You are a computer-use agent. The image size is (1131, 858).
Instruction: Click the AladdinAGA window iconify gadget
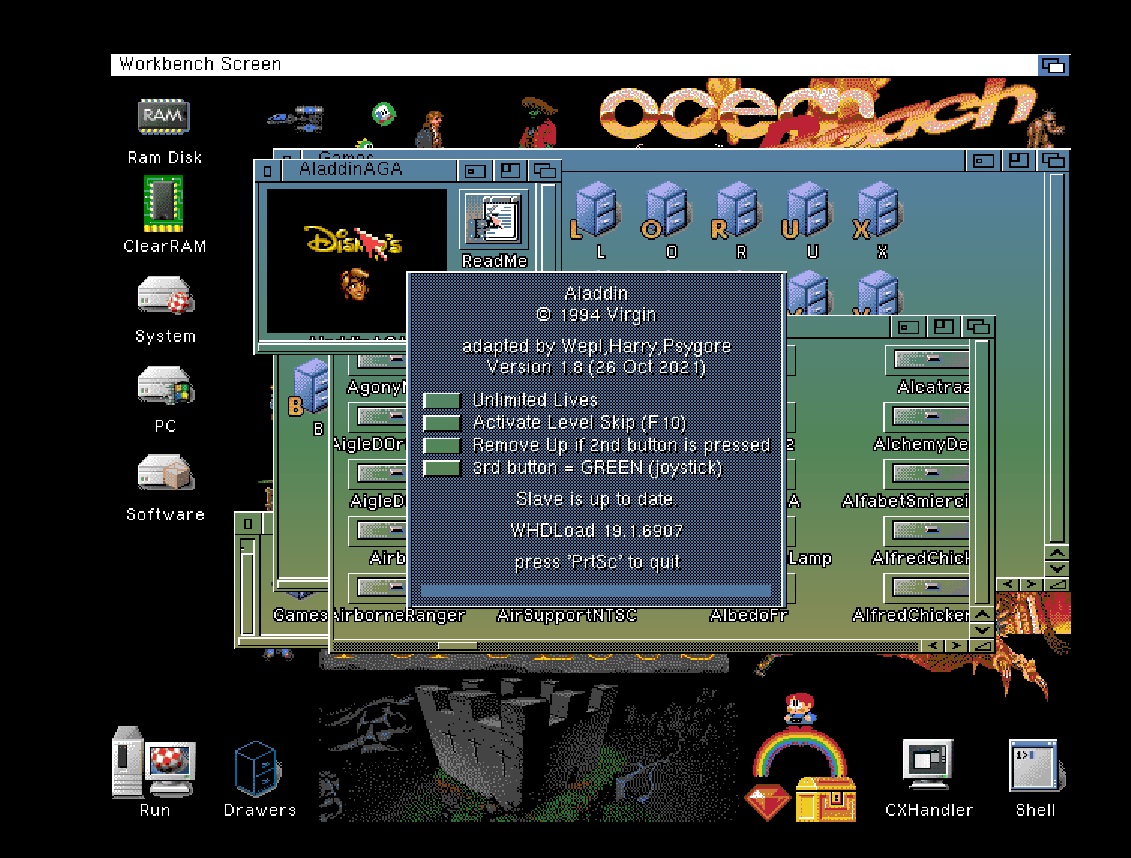[x=475, y=171]
